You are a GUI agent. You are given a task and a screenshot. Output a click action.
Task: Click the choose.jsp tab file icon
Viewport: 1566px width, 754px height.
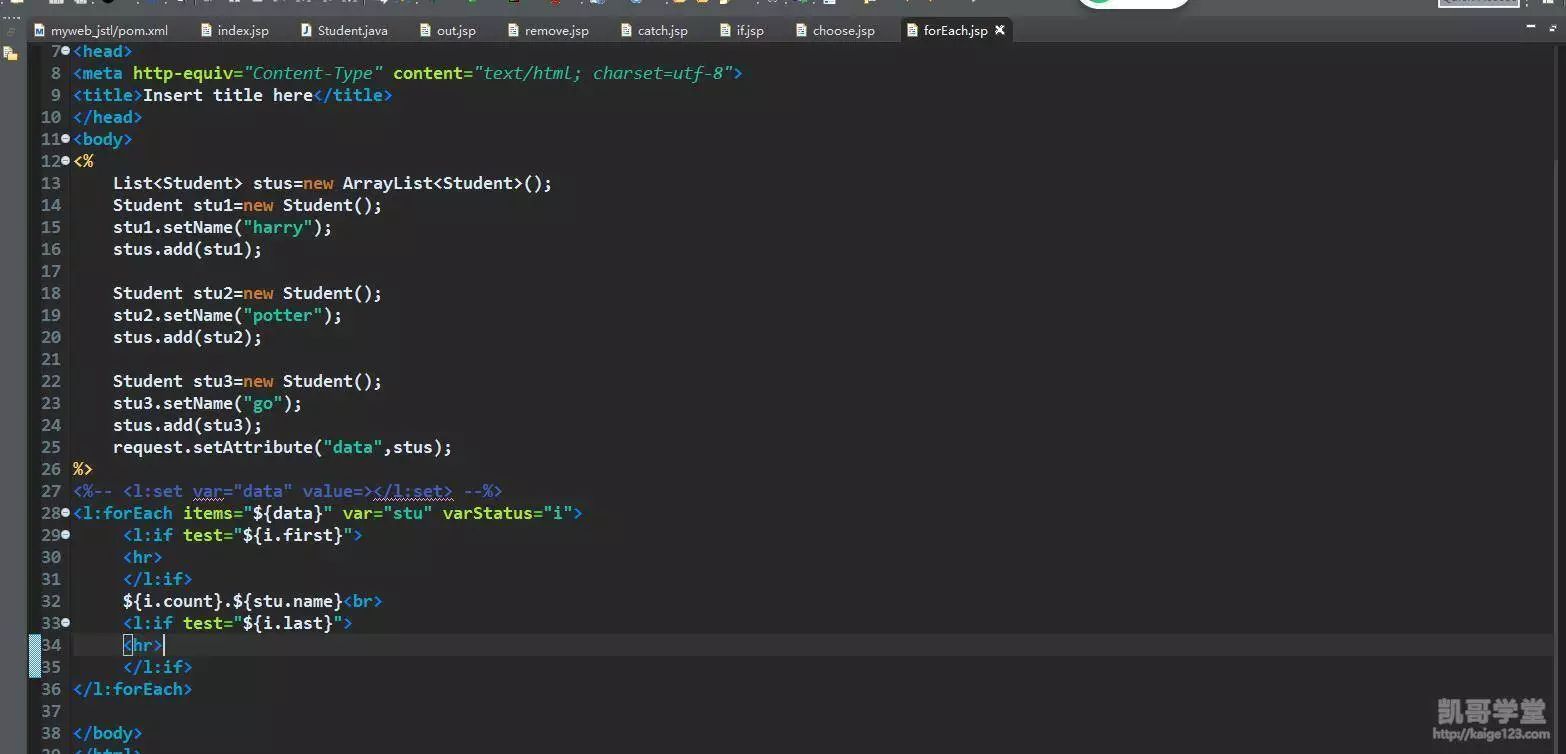click(x=801, y=31)
